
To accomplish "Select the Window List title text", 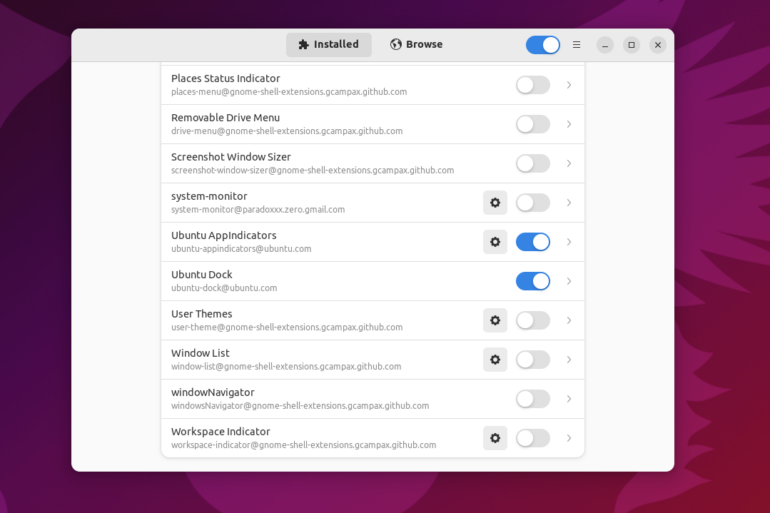I will tap(200, 353).
